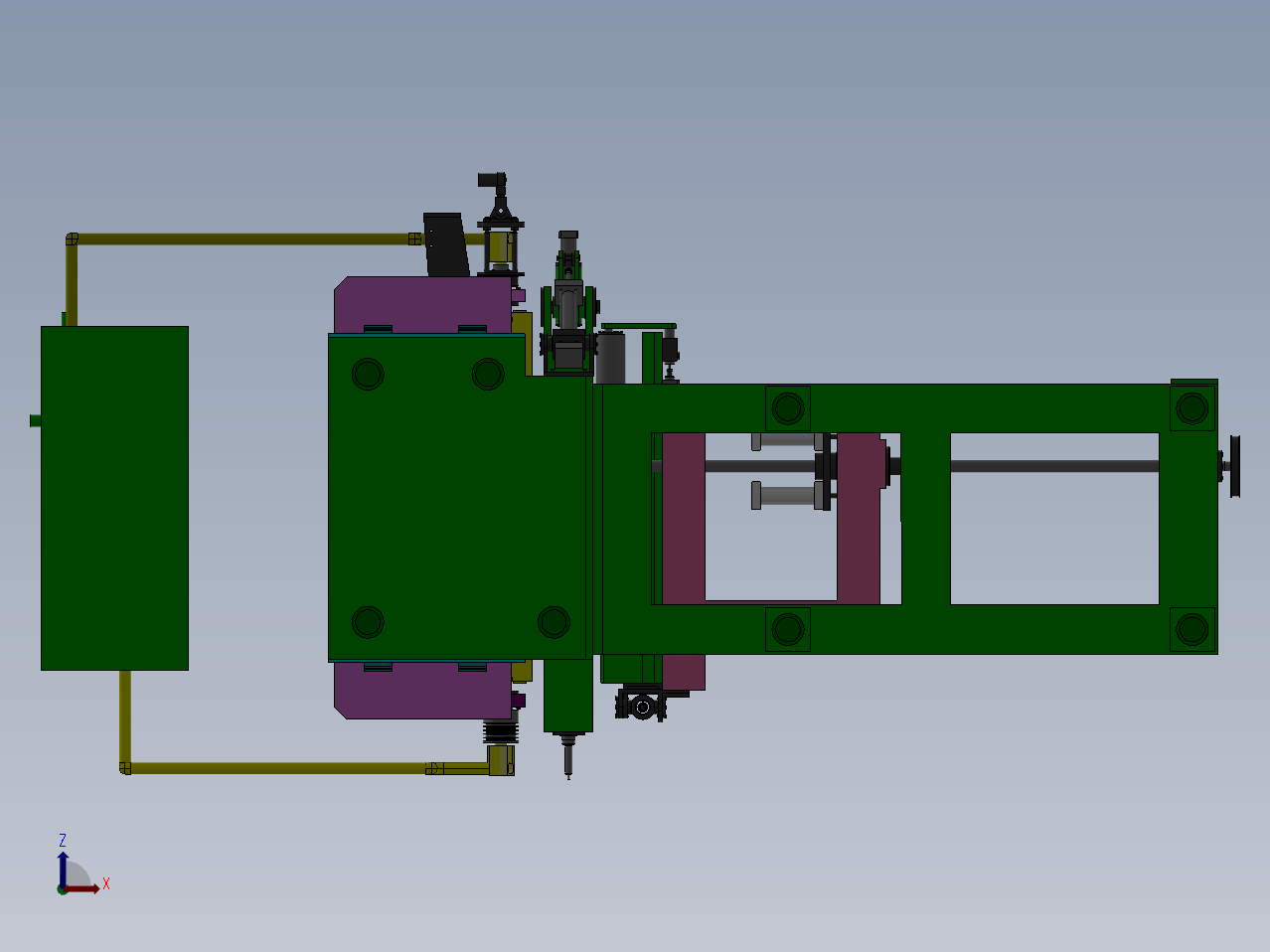The width and height of the screenshot is (1270, 952).
Task: Select the spindle tip protruding at the bottom
Action: (x=568, y=757)
